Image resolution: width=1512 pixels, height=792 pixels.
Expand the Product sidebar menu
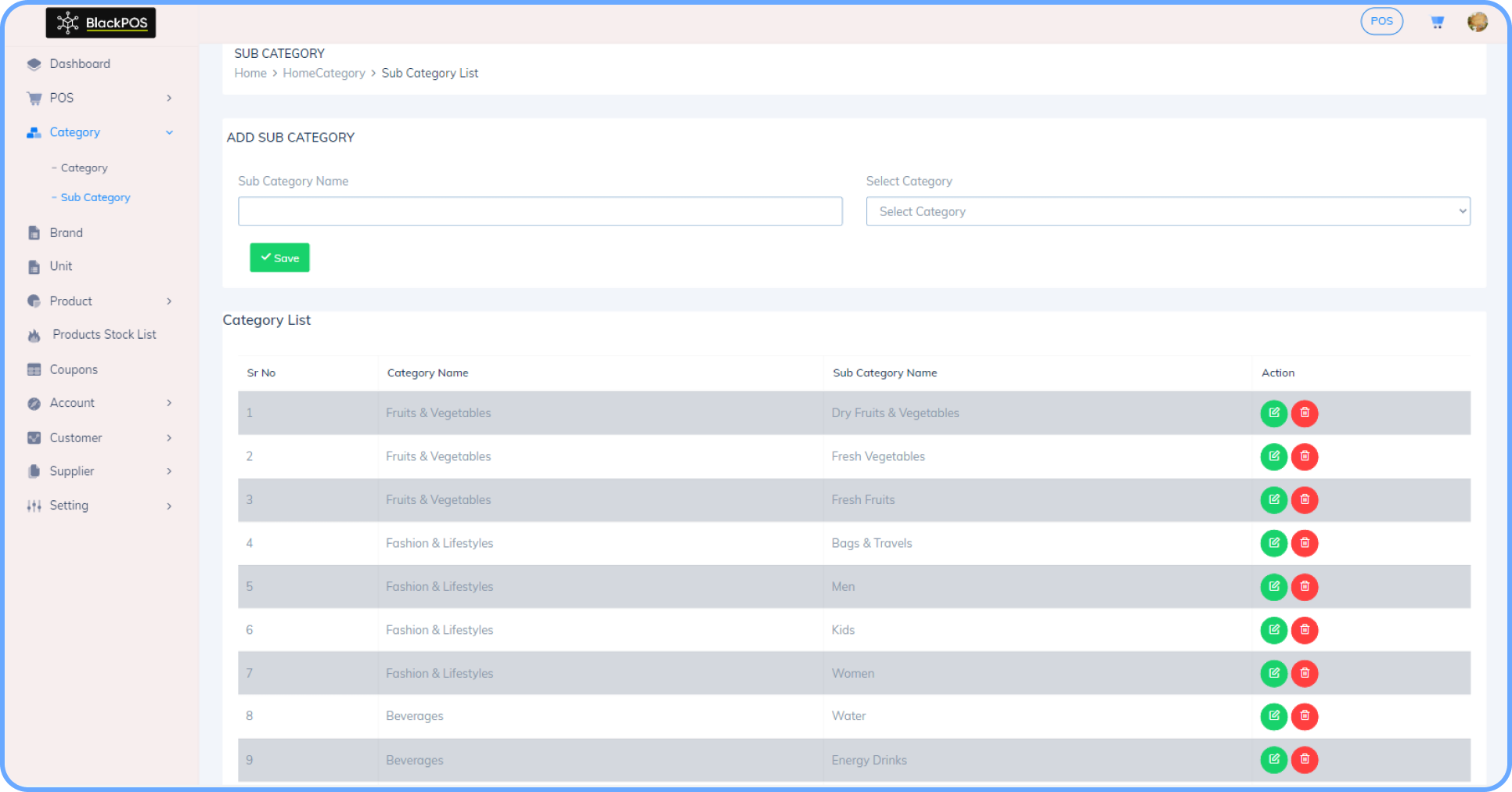point(70,301)
